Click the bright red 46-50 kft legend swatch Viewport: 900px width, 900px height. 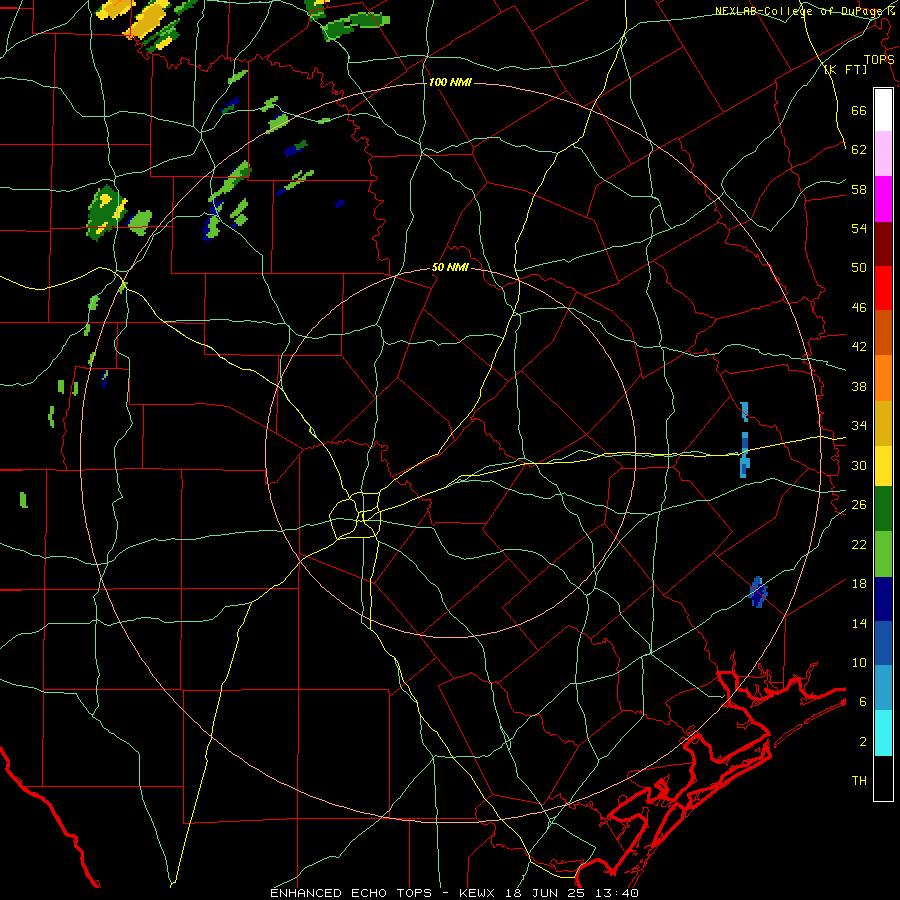pyautogui.click(x=883, y=288)
